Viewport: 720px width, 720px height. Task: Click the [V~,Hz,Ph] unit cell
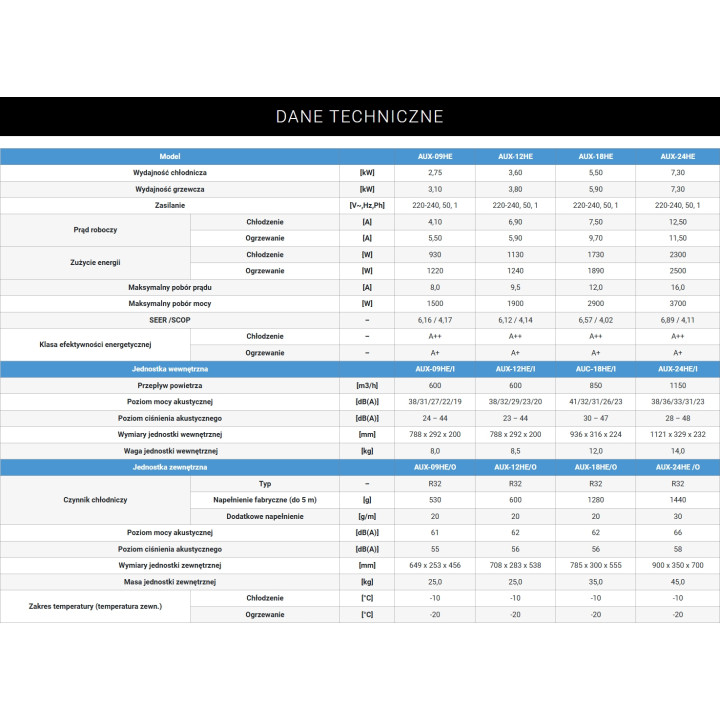tap(367, 205)
